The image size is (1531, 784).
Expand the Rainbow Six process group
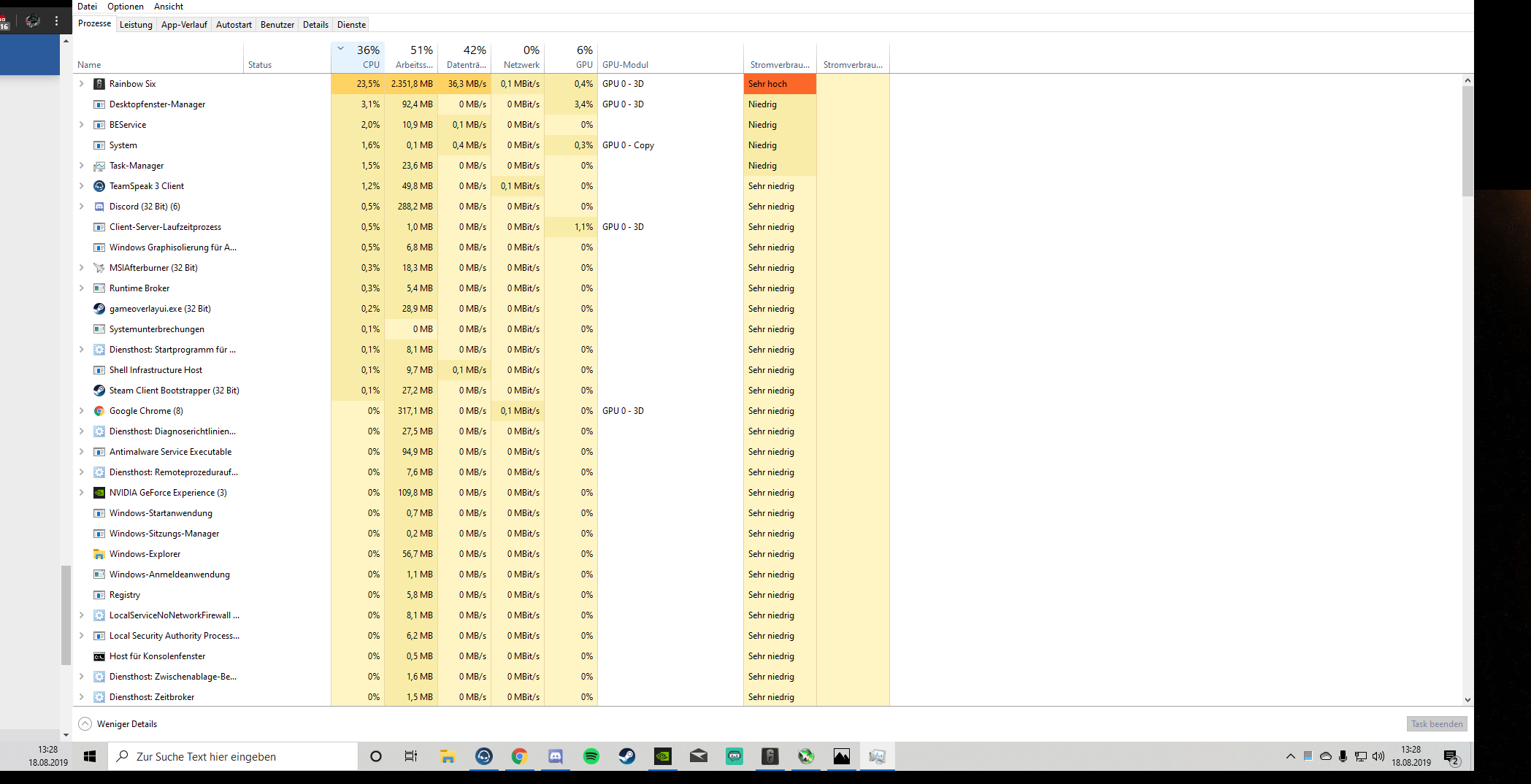tap(82, 84)
